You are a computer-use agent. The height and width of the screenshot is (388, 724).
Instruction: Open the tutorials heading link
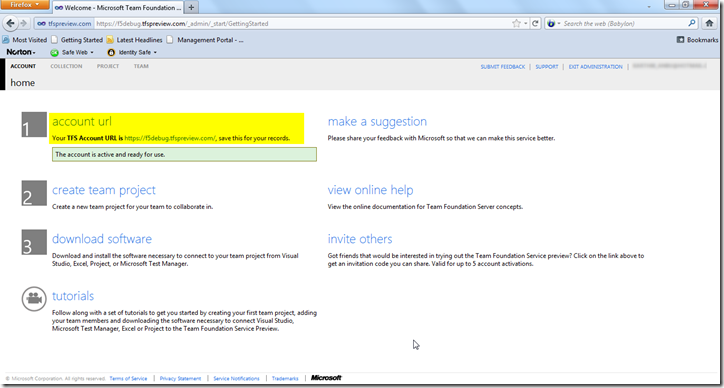coord(73,296)
